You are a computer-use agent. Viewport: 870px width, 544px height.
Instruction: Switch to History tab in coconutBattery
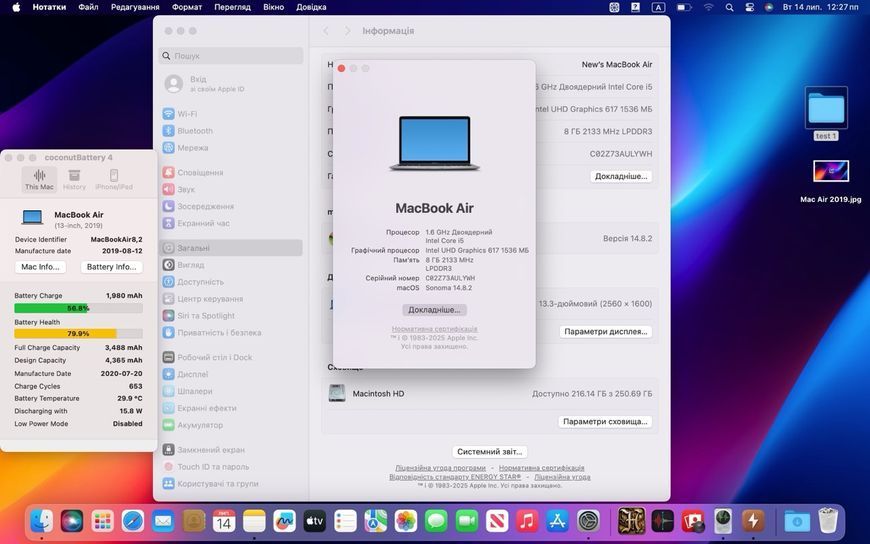(x=74, y=180)
